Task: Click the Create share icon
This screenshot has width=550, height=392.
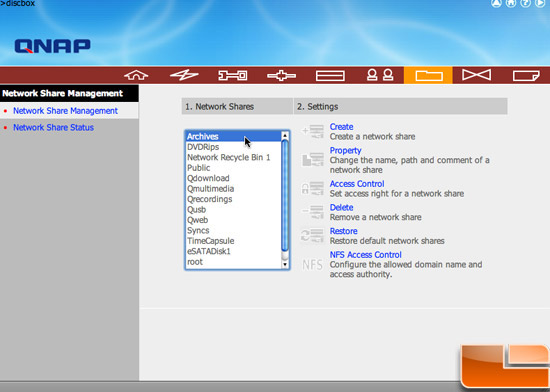Action: click(x=313, y=132)
